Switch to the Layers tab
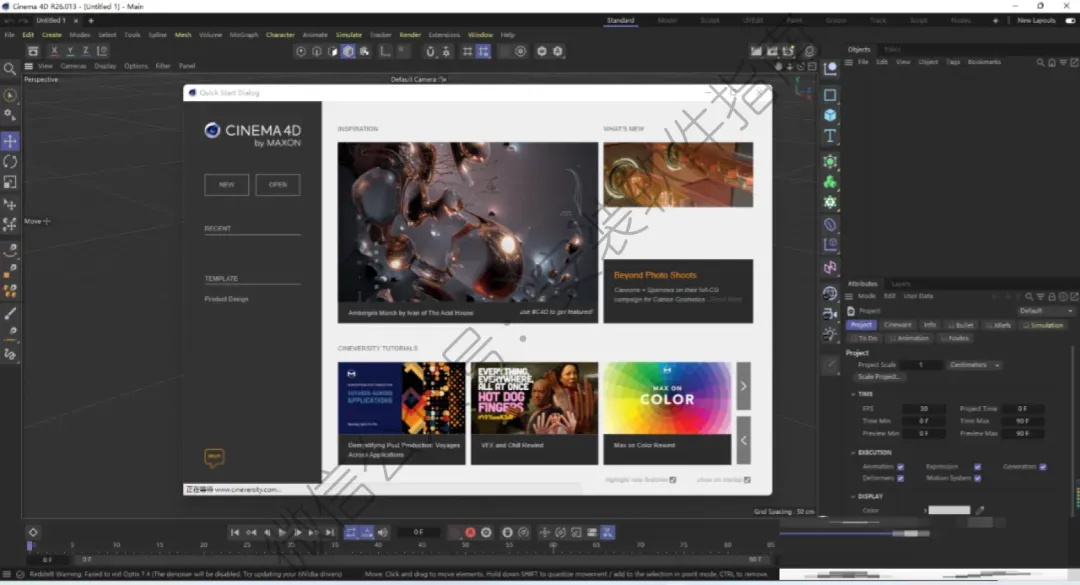 (x=901, y=284)
